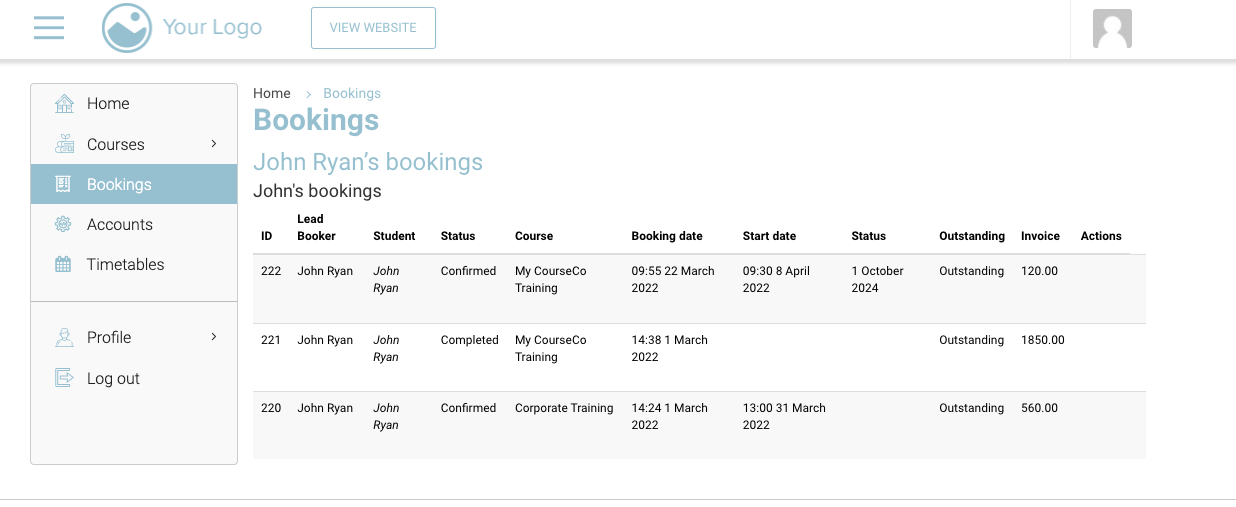The image size is (1236, 507).
Task: Click the Home house icon in sidebar
Action: (64, 104)
